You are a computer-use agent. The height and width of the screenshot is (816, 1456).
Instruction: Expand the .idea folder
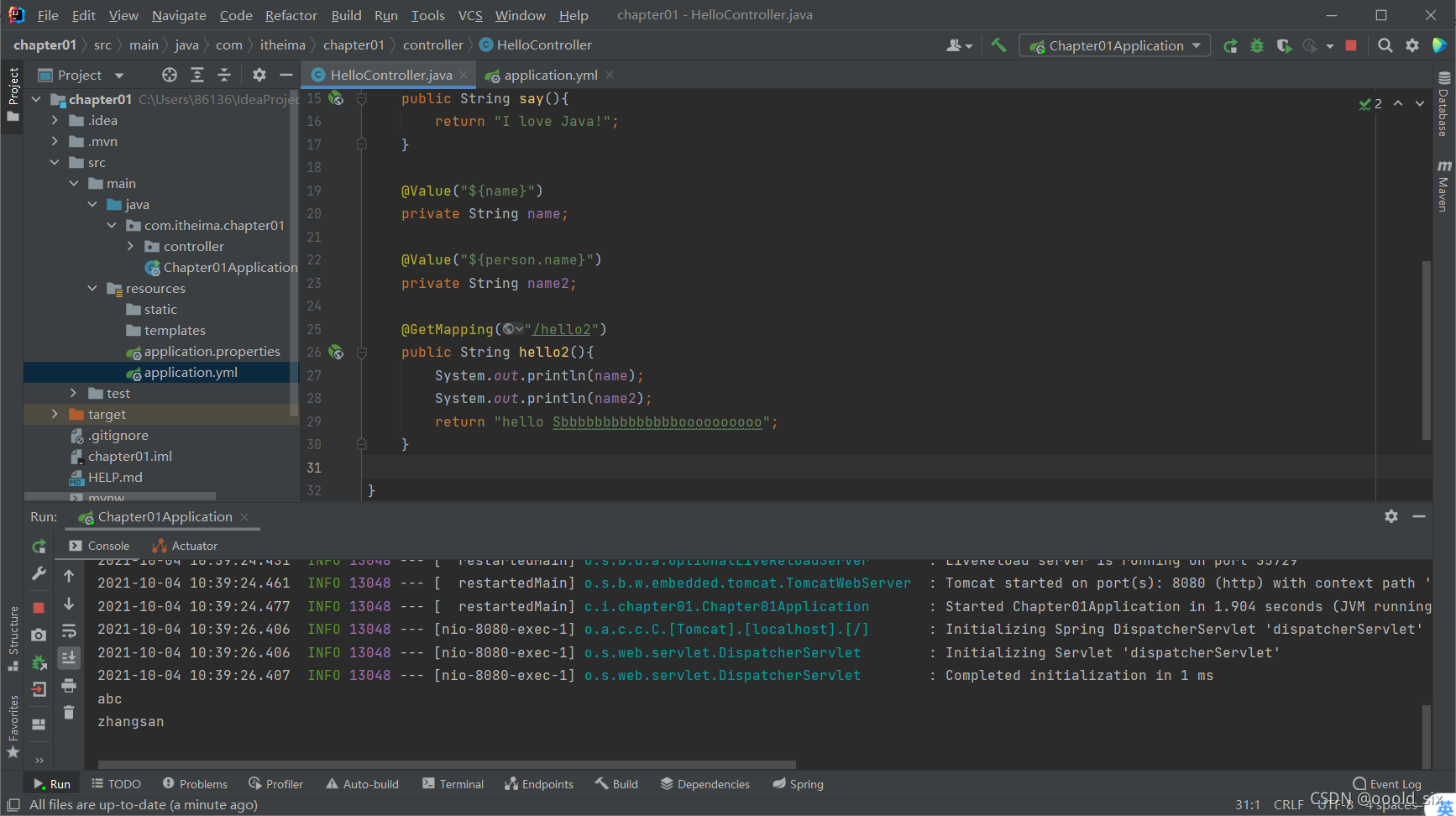point(55,120)
